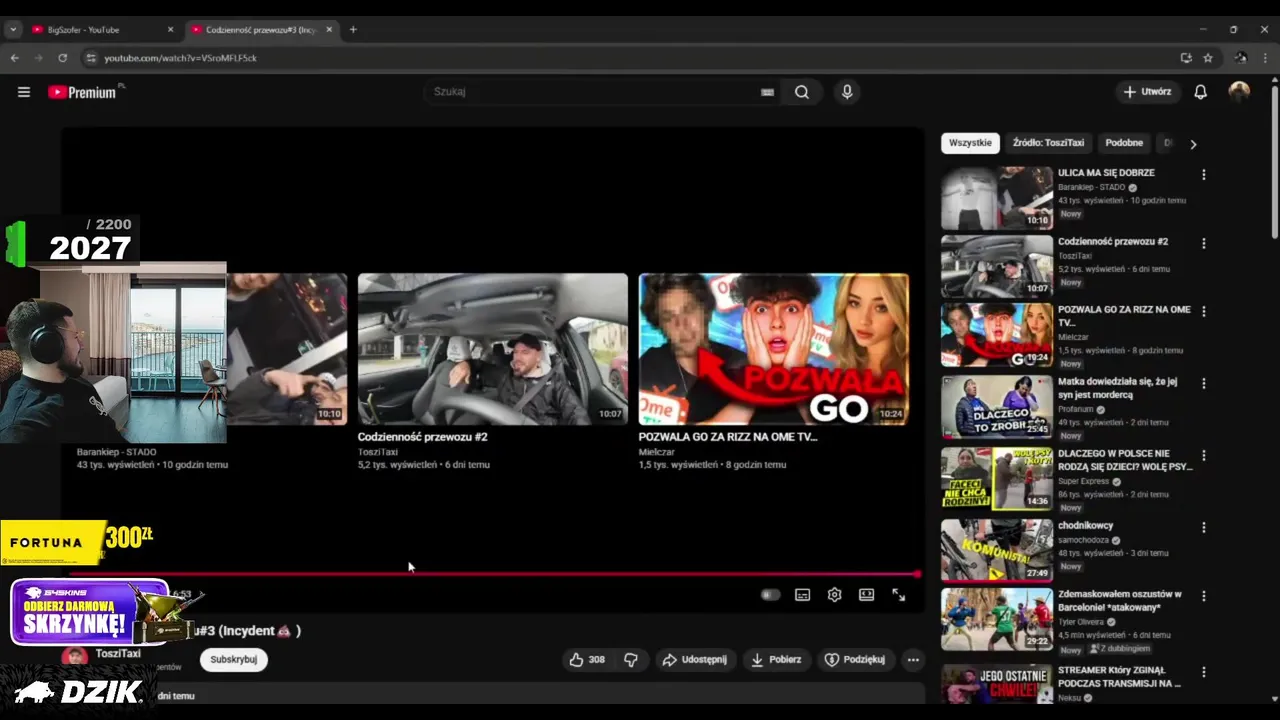Screen dimensions: 1280x720
Task: Play end-screen card Codzienność przewozu #2
Action: 493,349
